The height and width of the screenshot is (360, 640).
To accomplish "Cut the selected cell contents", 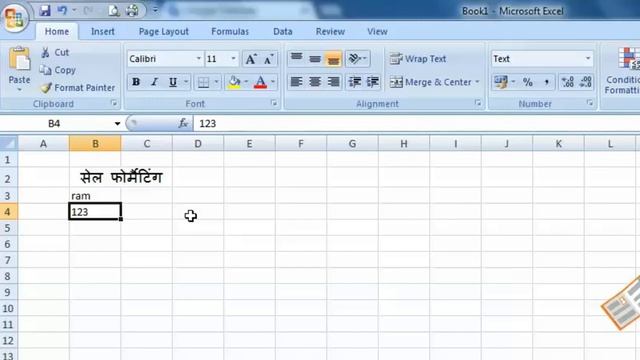I will 55,52.
